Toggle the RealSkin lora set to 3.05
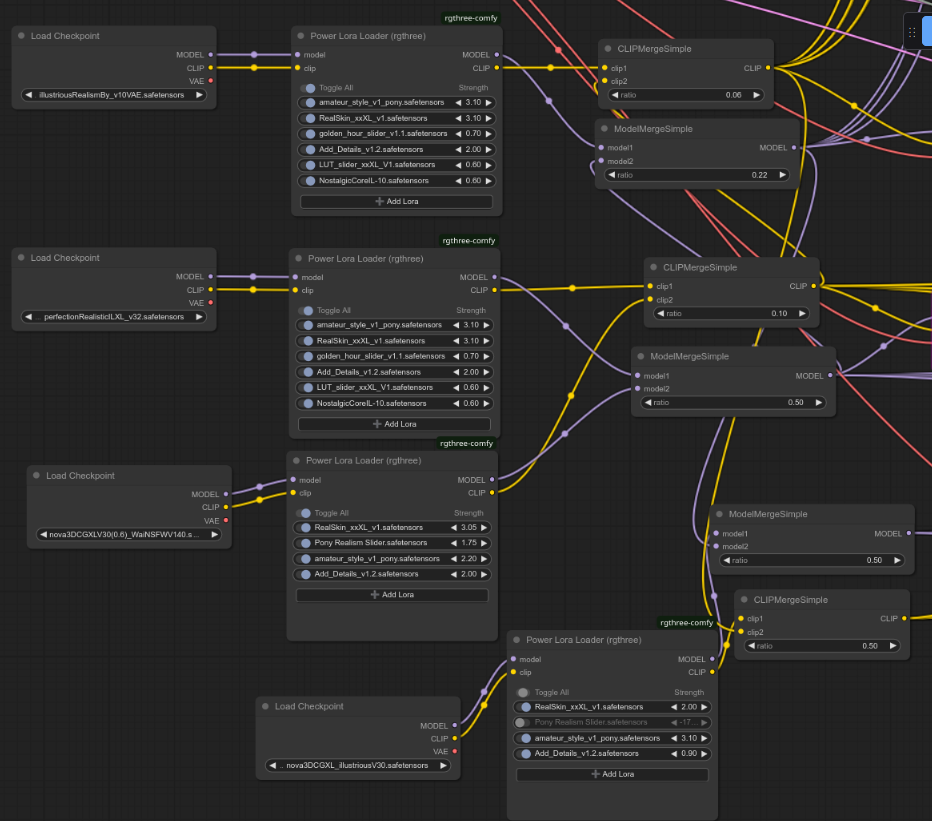 [304, 527]
